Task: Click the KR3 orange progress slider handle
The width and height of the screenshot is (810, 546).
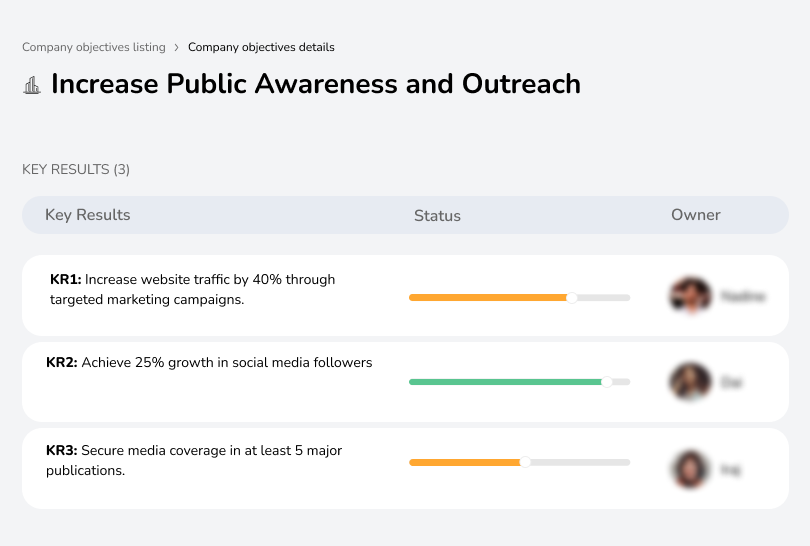Action: pyautogui.click(x=525, y=462)
